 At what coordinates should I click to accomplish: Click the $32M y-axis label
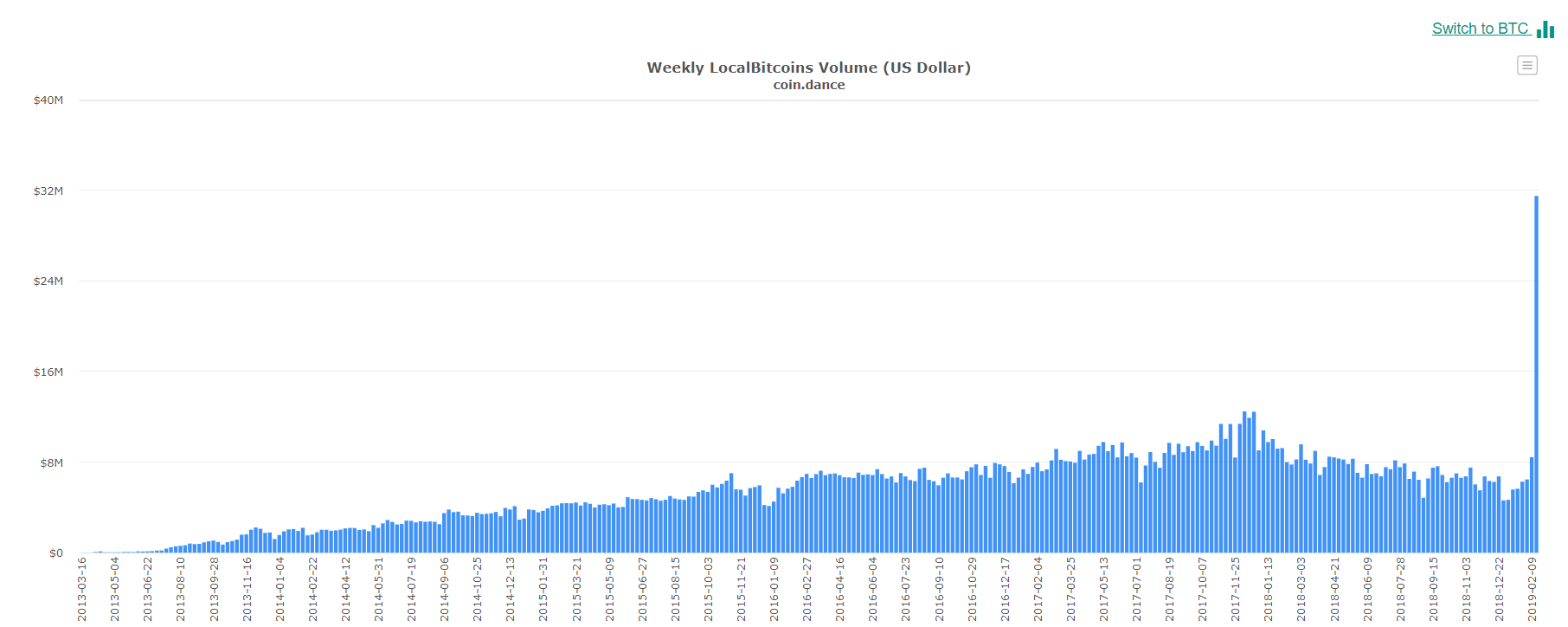tap(48, 191)
